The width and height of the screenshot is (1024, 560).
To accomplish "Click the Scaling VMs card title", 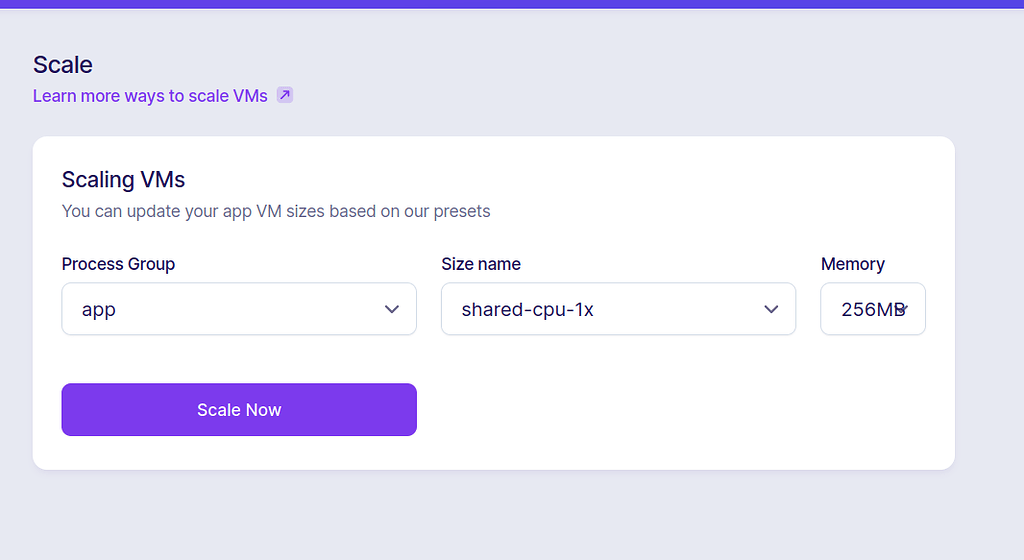I will 123,180.
